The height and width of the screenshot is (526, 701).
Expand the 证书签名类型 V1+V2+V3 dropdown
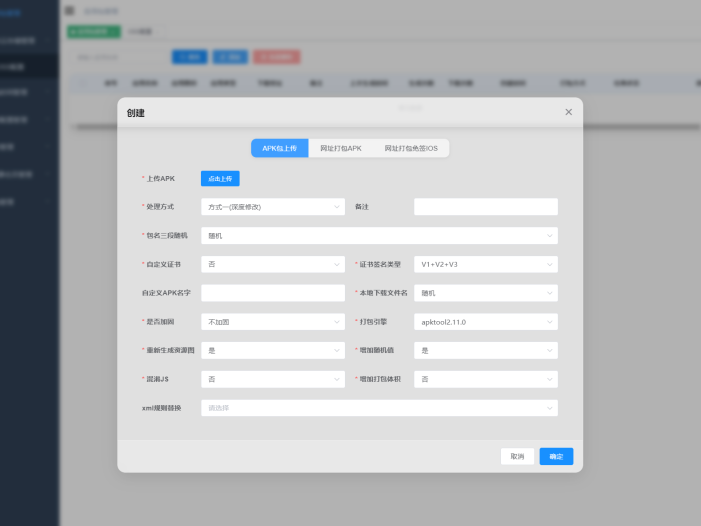485,265
